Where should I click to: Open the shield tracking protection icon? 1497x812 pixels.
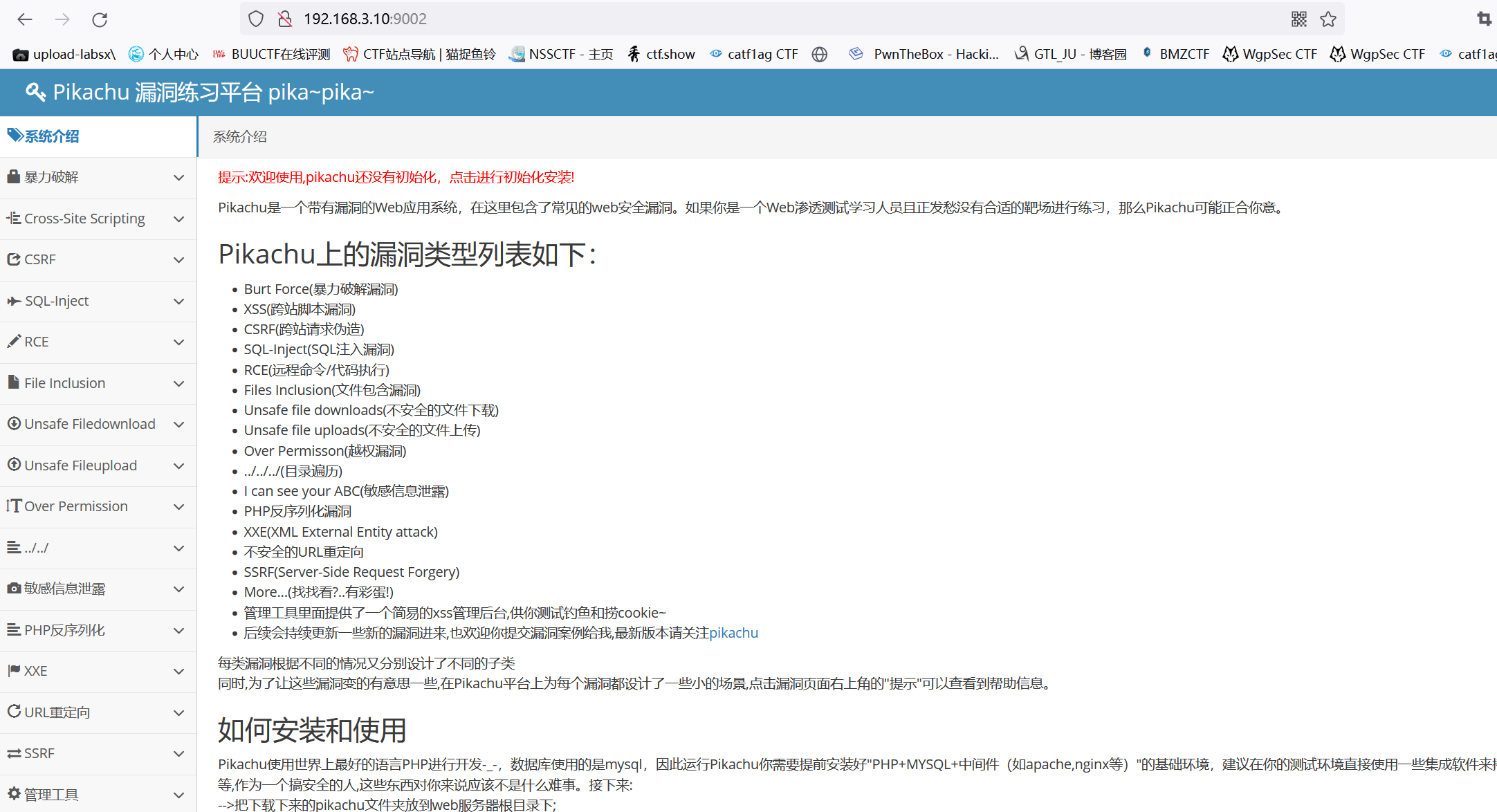tap(256, 19)
